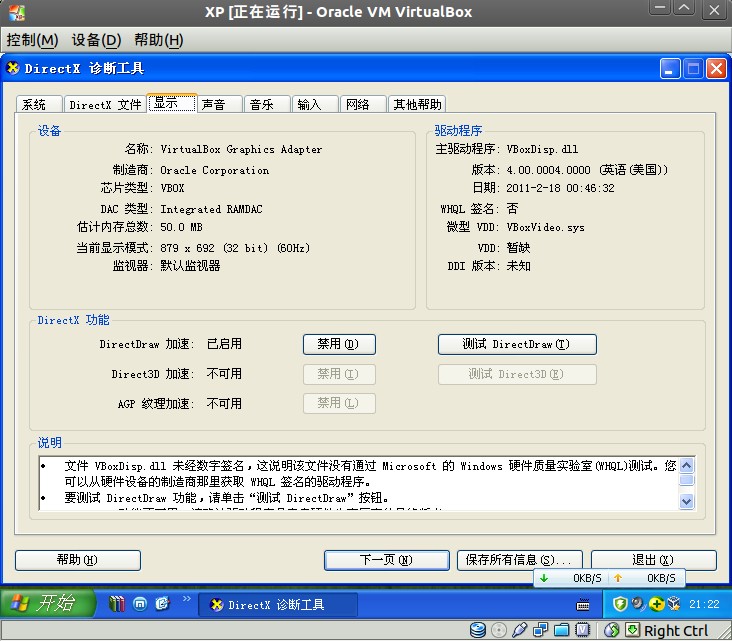Select the 显示 tab
Viewport: 732px width, 641px height.
coord(172,103)
